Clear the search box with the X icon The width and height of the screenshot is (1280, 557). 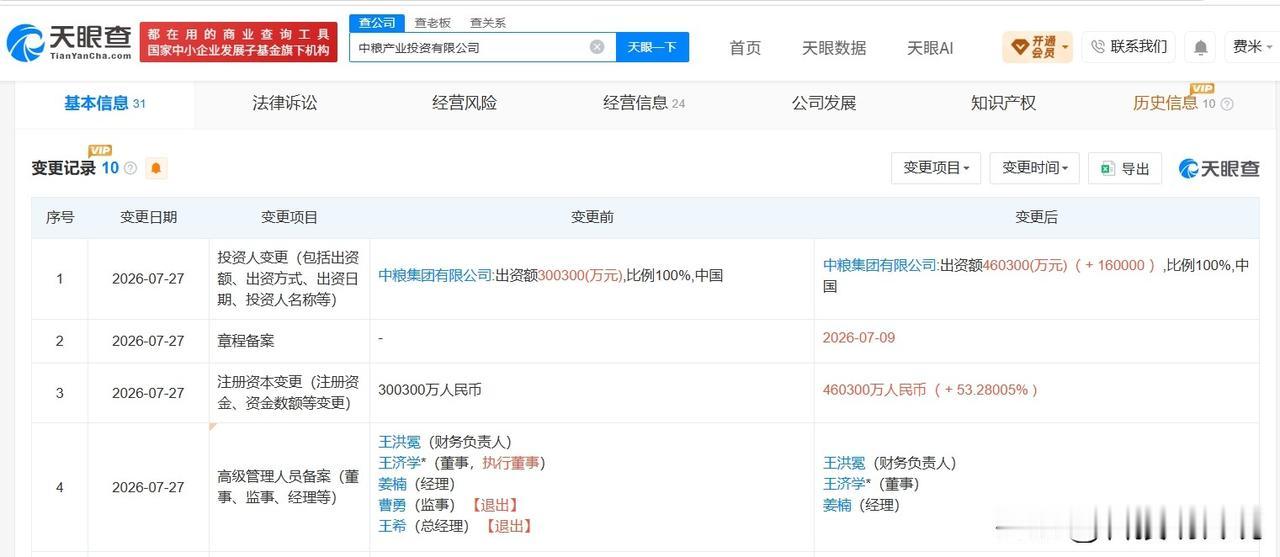click(x=597, y=47)
